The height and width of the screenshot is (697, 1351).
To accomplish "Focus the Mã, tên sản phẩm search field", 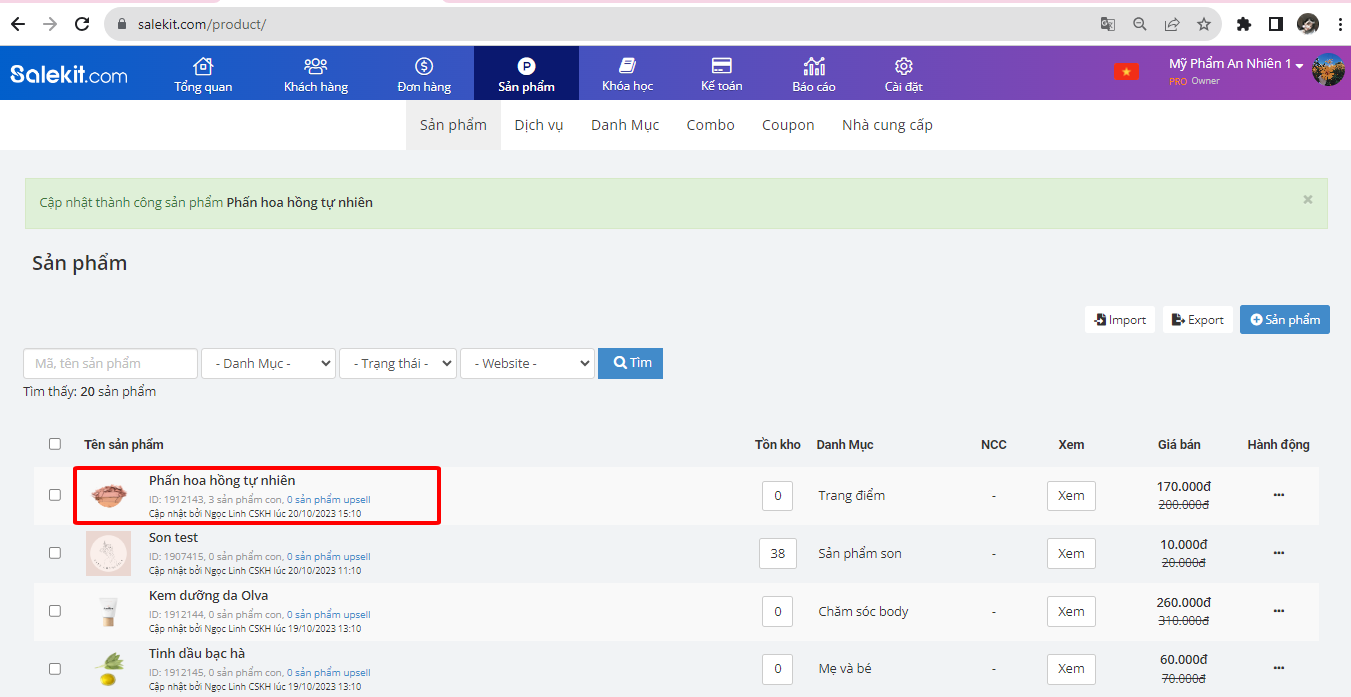I will [x=110, y=363].
